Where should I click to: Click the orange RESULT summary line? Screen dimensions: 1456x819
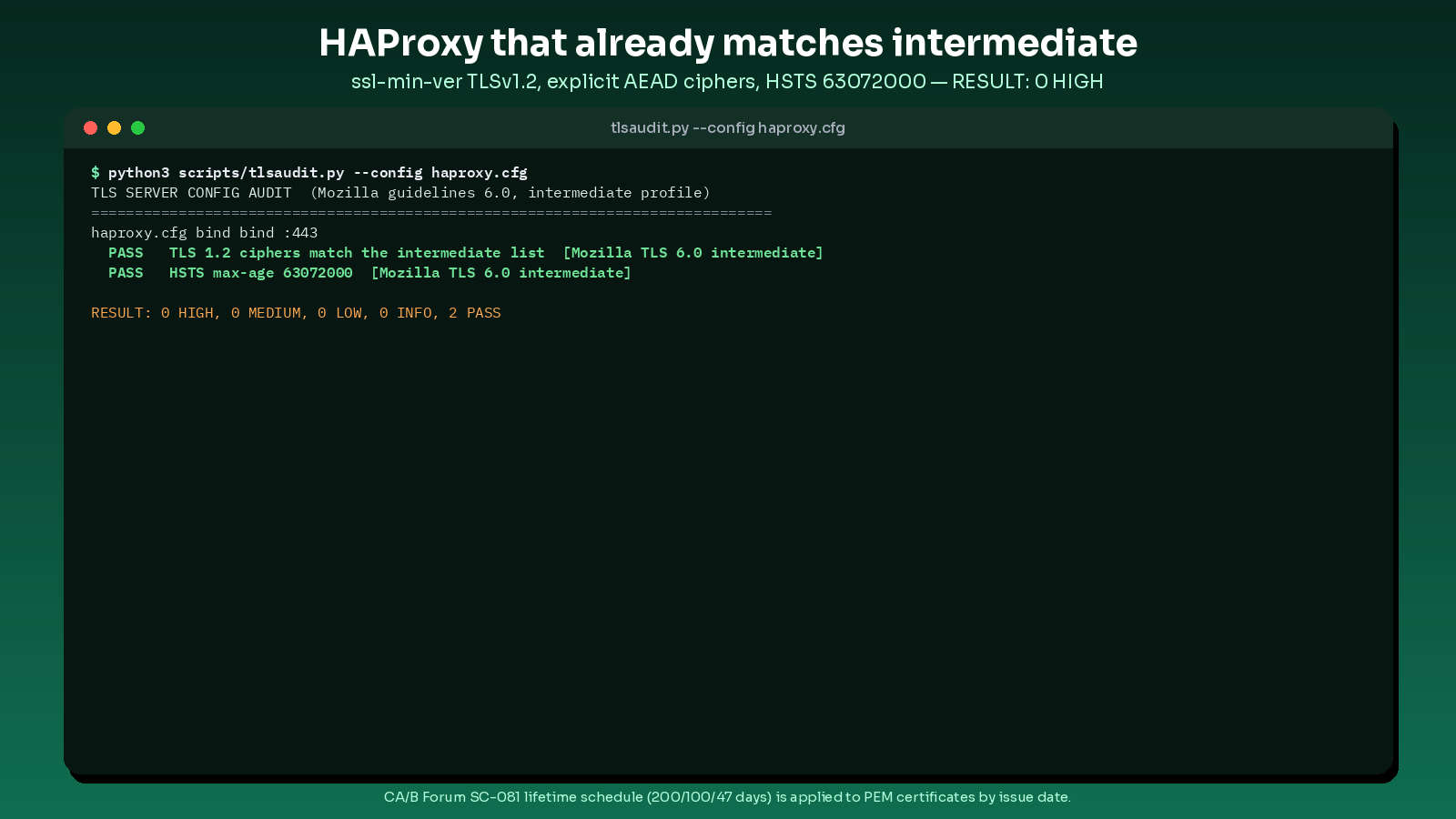click(296, 312)
